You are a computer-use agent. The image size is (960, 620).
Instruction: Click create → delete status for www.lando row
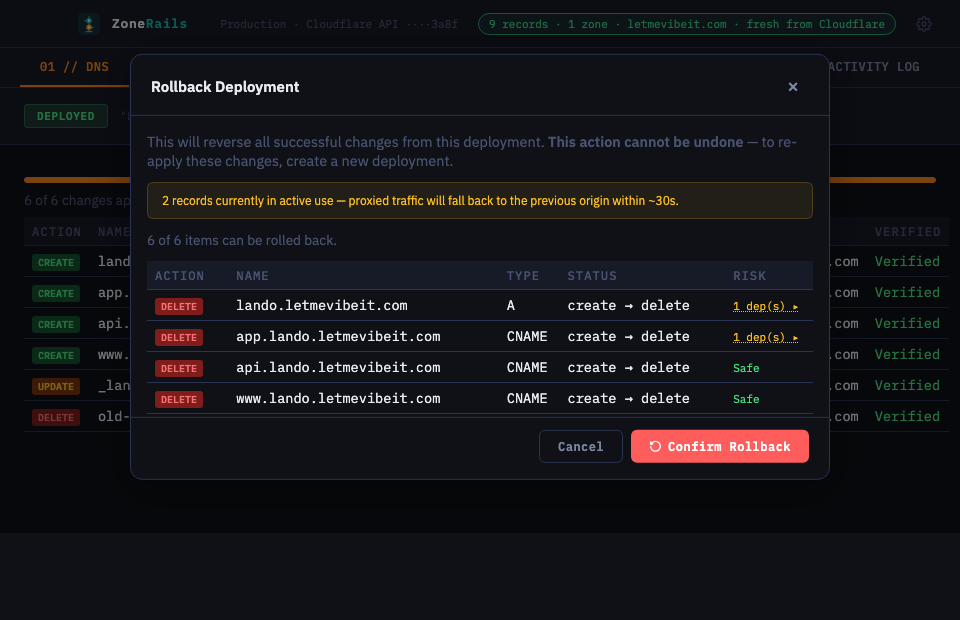(x=628, y=398)
